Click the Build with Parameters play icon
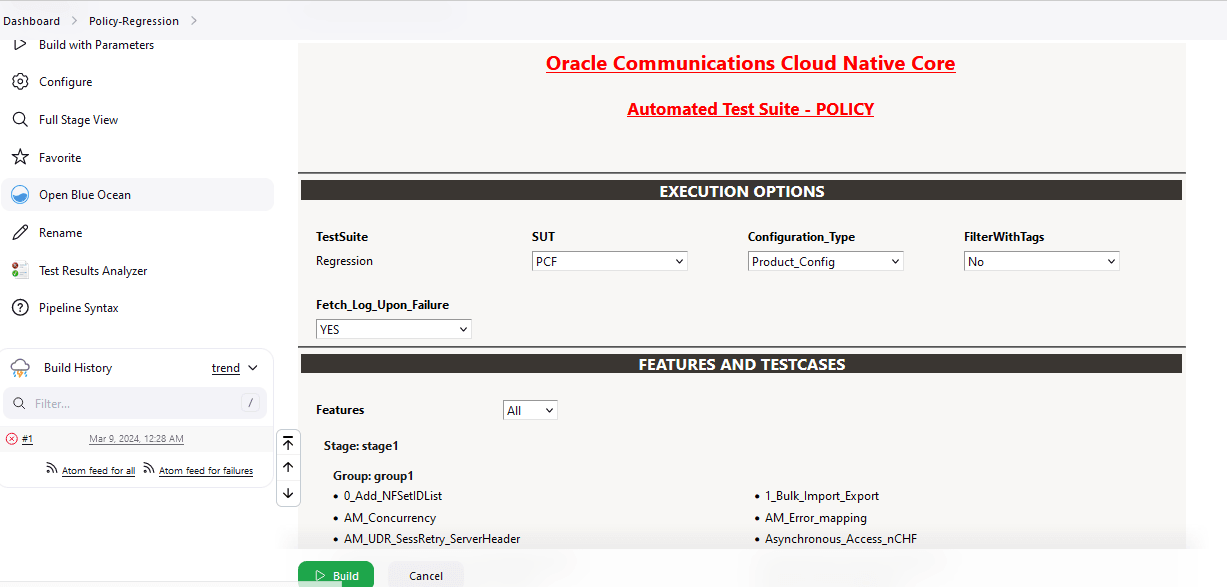Screen dimensions: 1227x587 click(20, 45)
